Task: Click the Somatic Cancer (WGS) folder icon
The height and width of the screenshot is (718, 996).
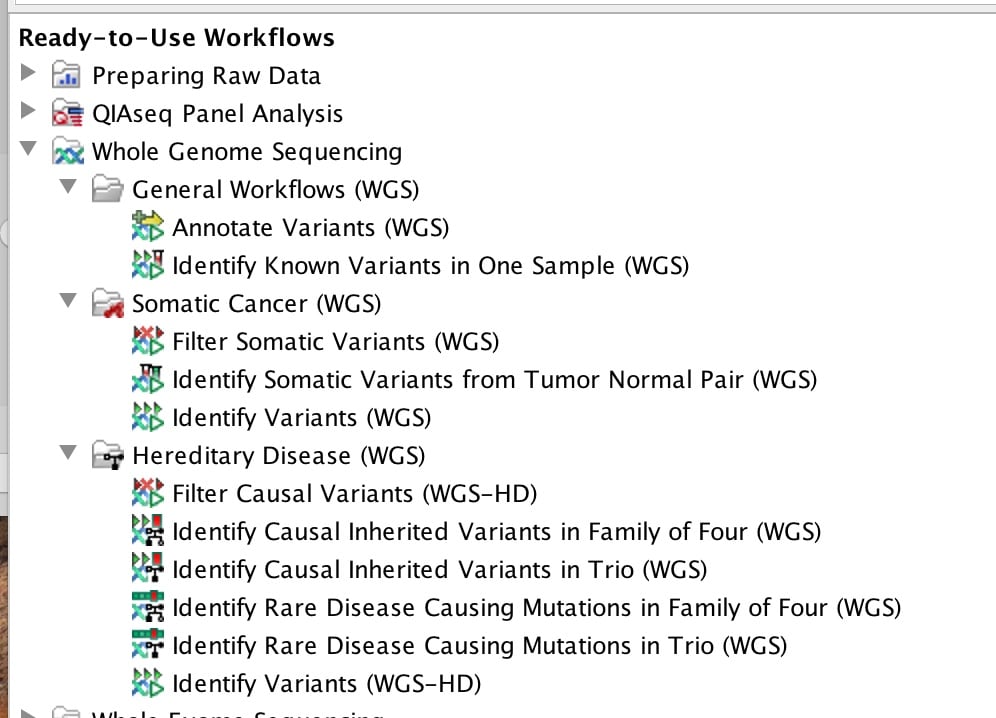Action: pos(107,303)
